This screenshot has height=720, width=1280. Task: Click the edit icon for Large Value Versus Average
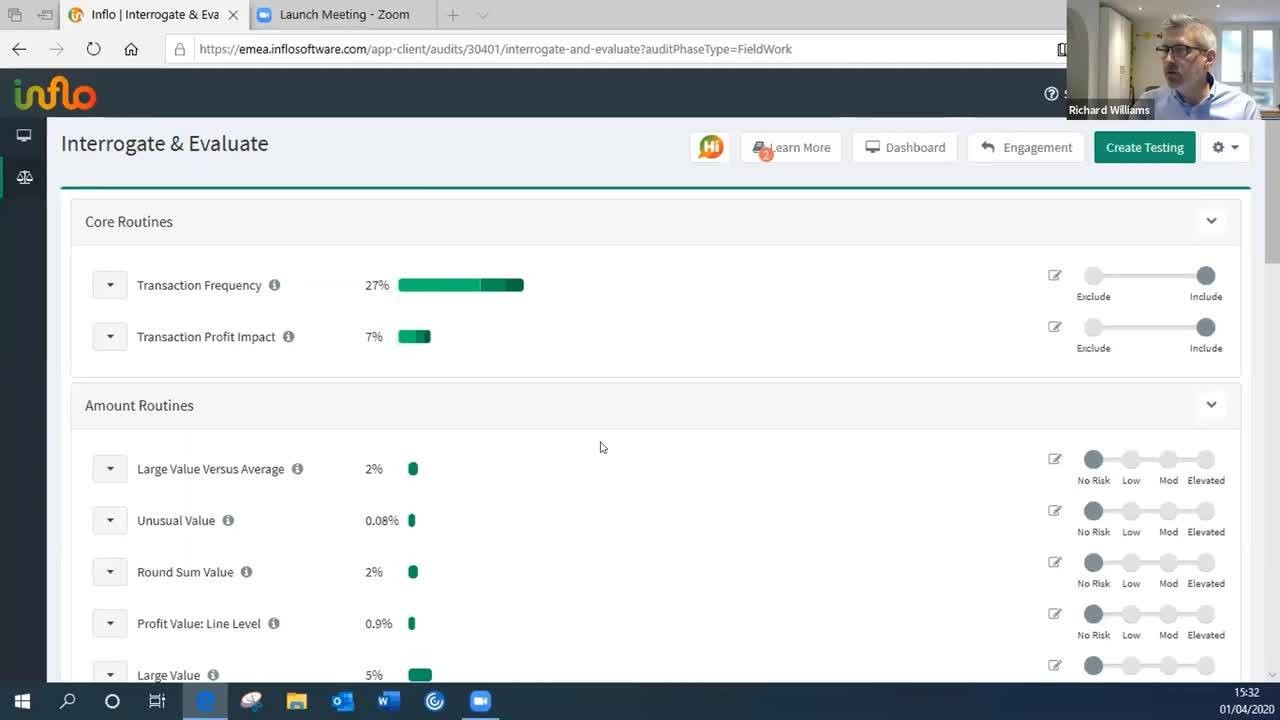click(1054, 459)
